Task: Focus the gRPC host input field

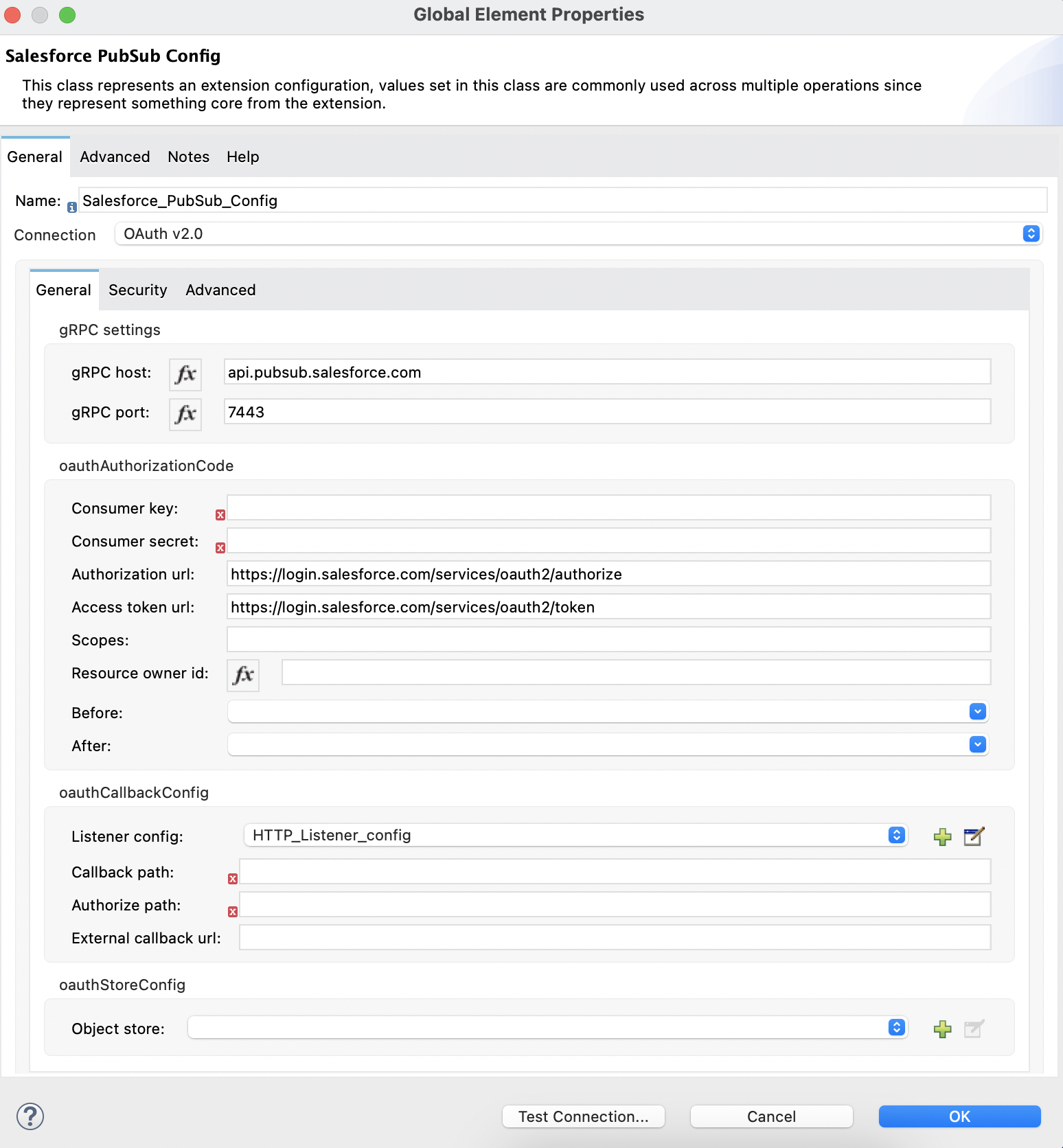Action: click(608, 371)
